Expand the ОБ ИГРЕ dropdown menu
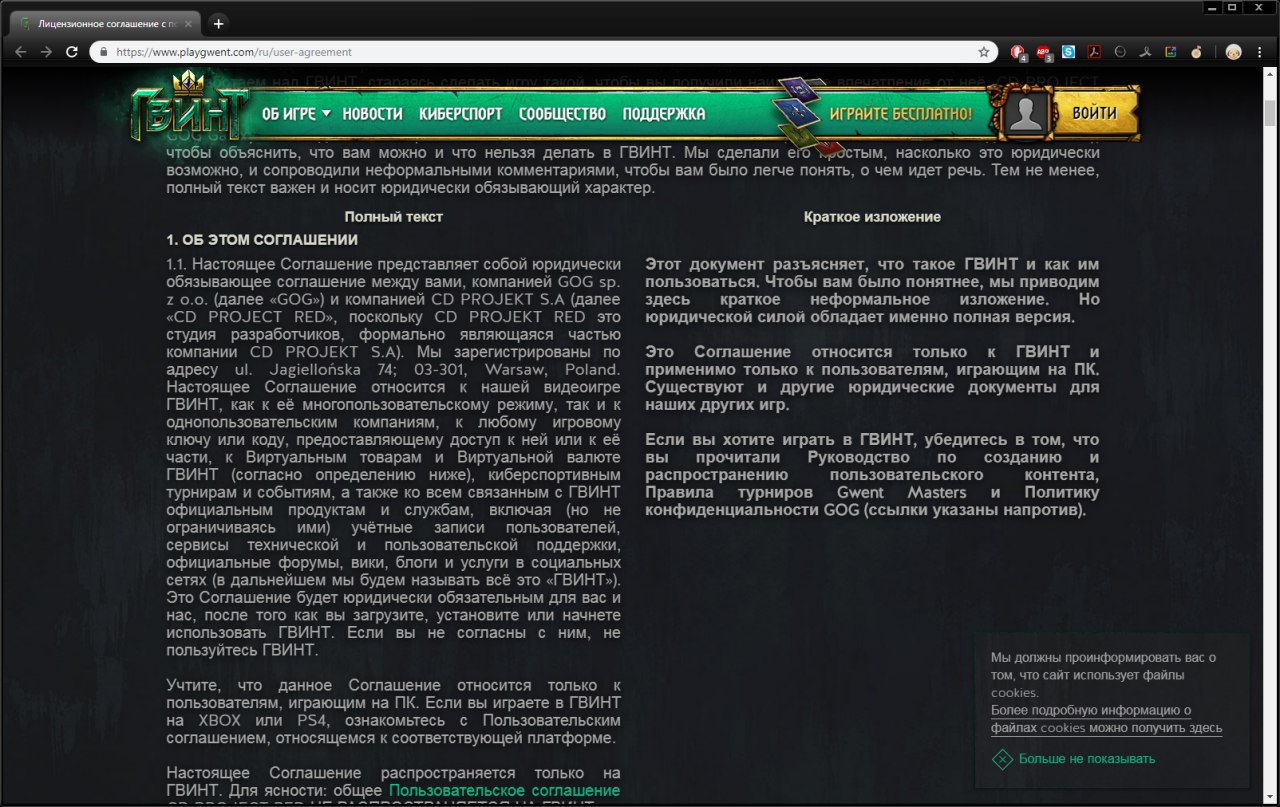 click(x=296, y=114)
